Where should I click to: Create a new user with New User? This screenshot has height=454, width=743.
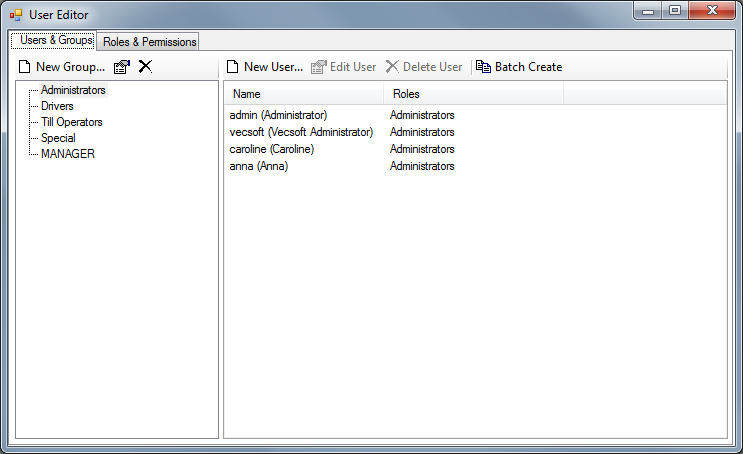(264, 67)
